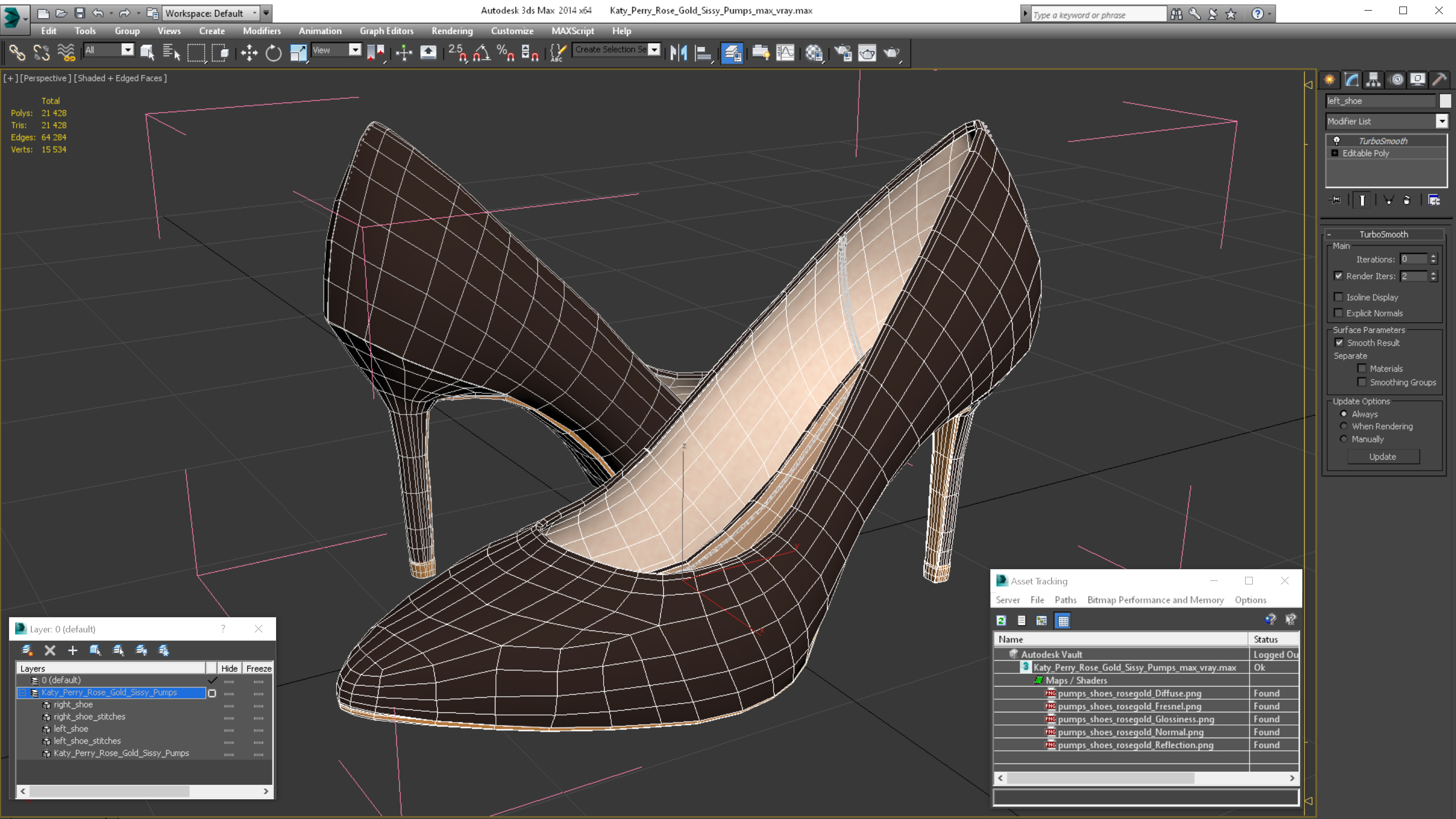
Task: Select Manually update option
Action: [x=1344, y=439]
